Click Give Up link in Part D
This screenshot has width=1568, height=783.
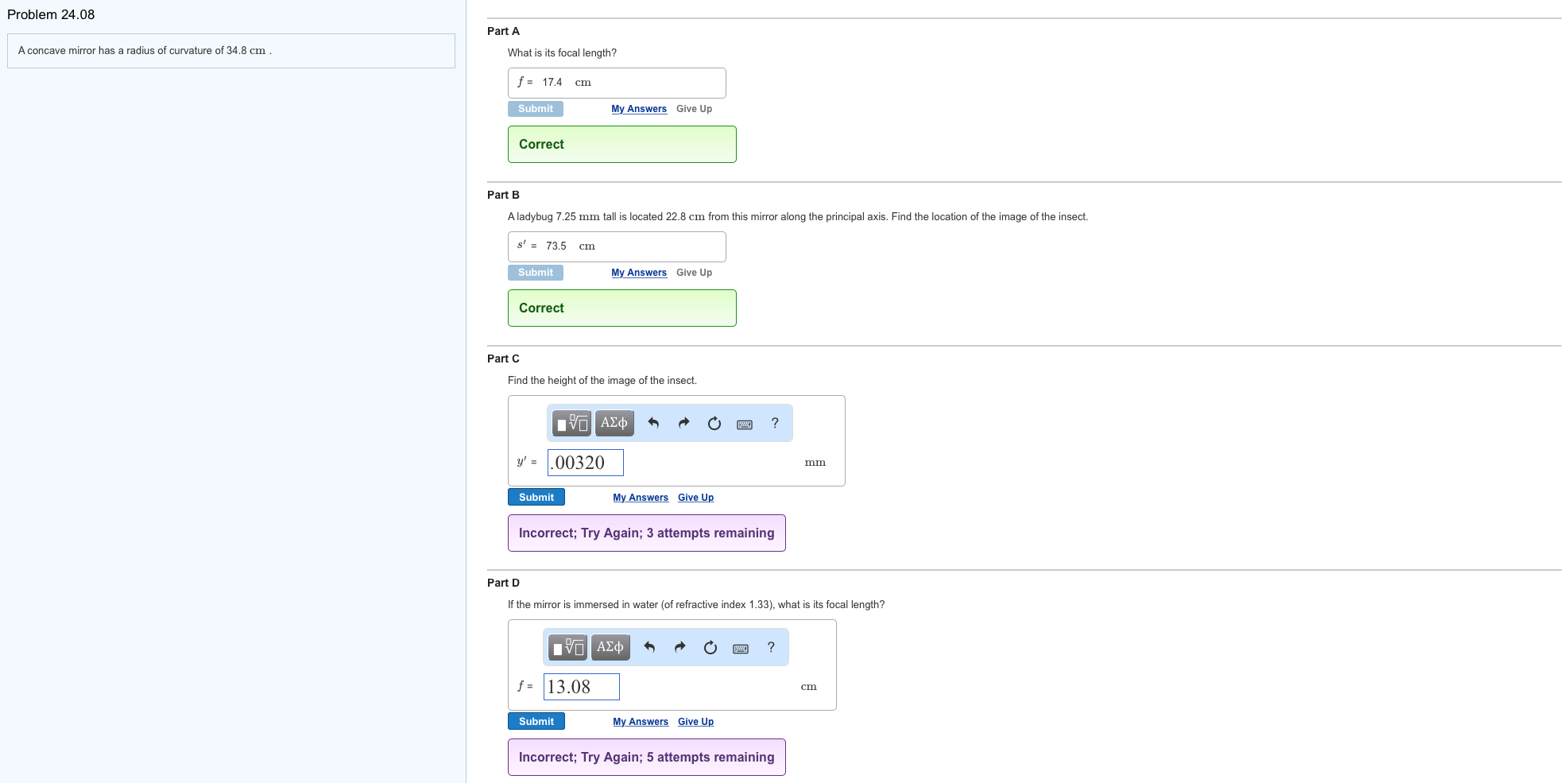click(x=695, y=722)
